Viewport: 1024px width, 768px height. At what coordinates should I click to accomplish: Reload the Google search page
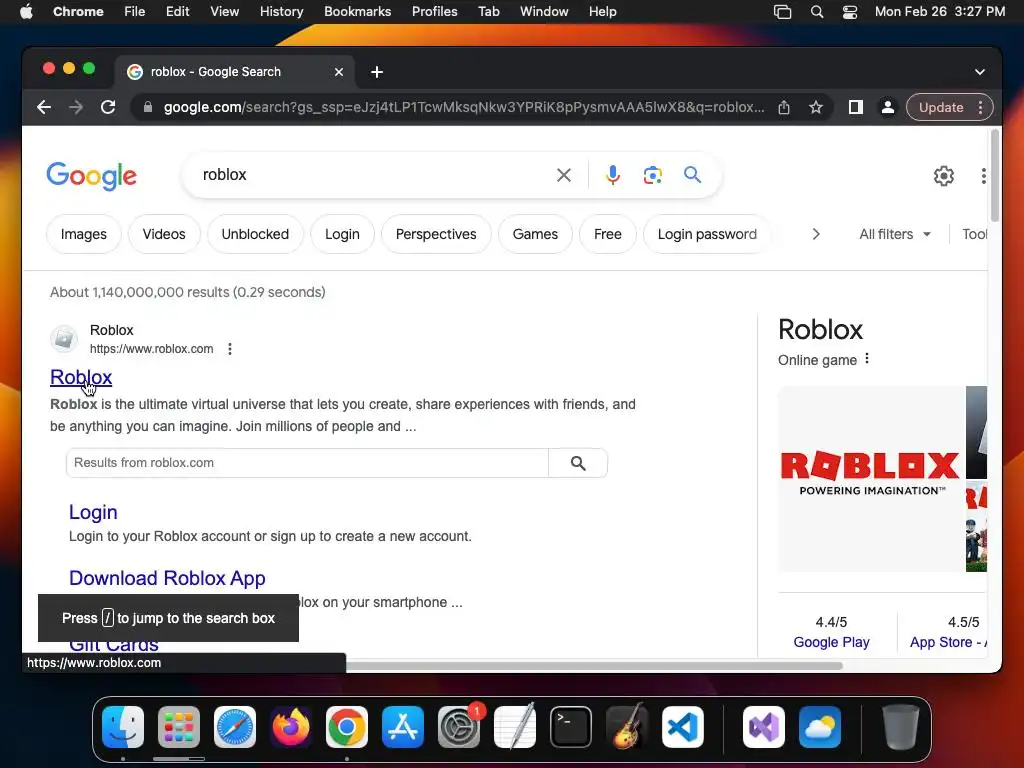(108, 107)
